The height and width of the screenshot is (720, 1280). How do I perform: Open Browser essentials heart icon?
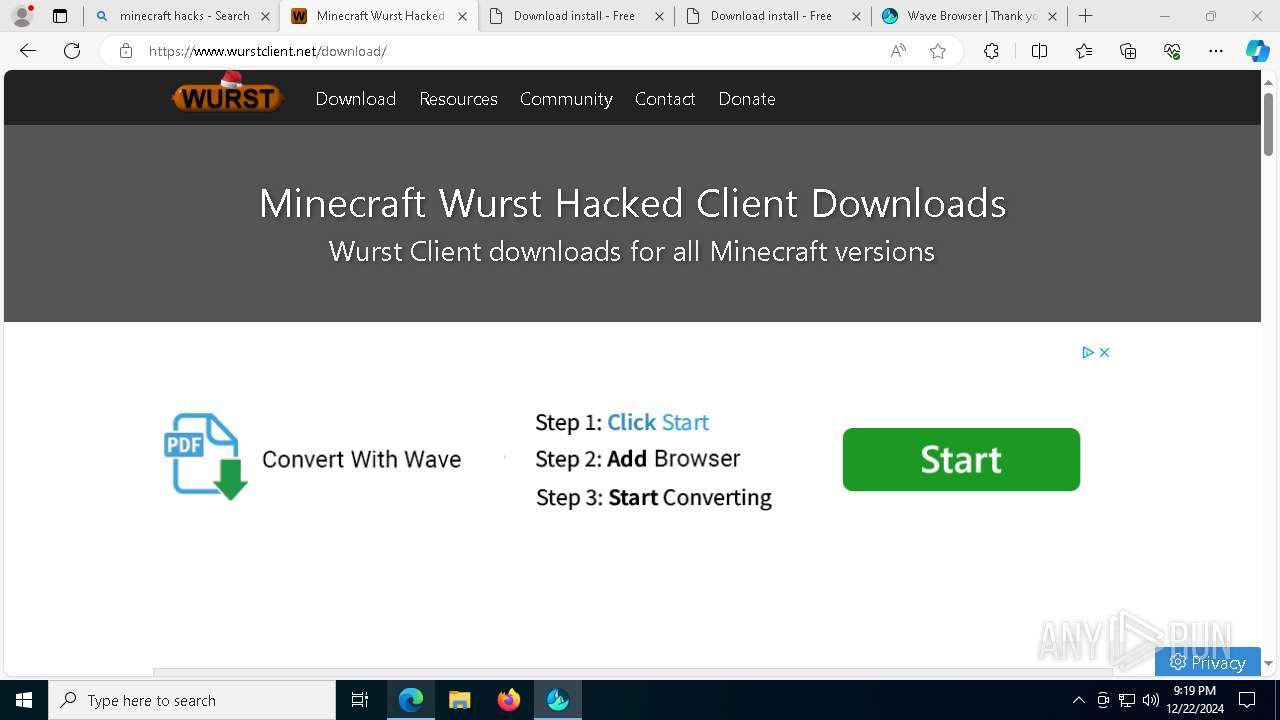point(1172,51)
